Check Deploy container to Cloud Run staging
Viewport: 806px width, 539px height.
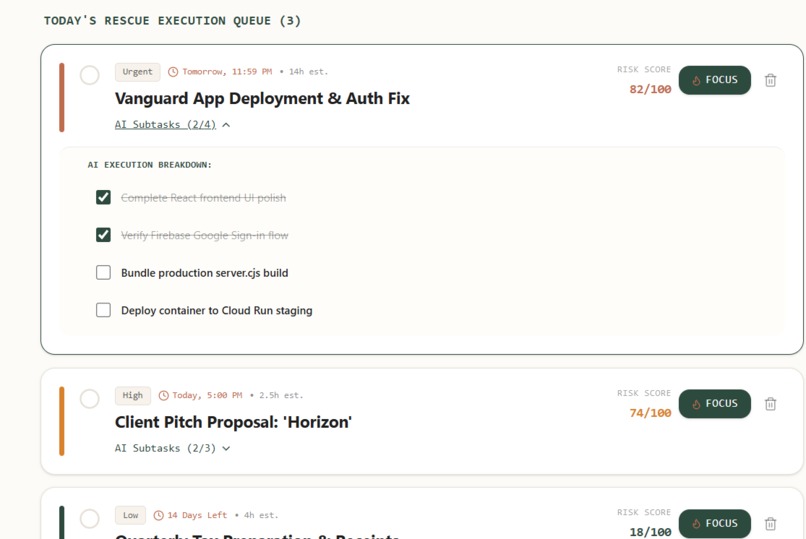tap(103, 310)
